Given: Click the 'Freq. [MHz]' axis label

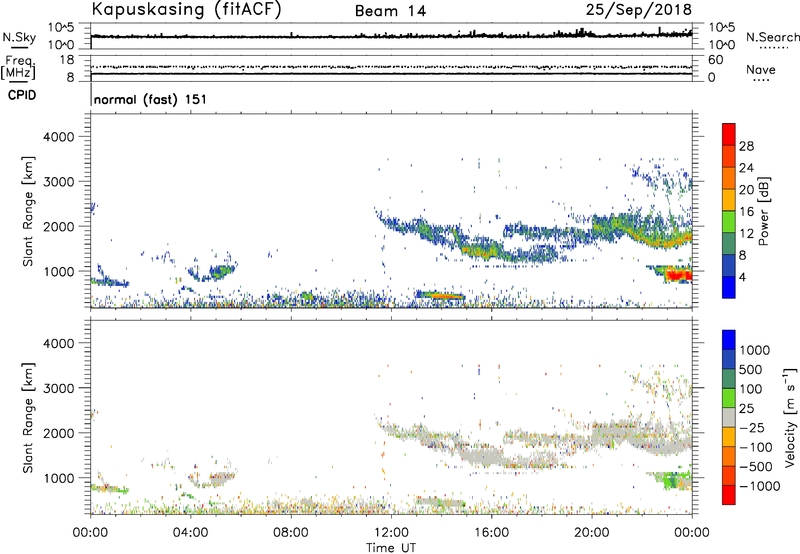Looking at the screenshot, I should [19, 67].
